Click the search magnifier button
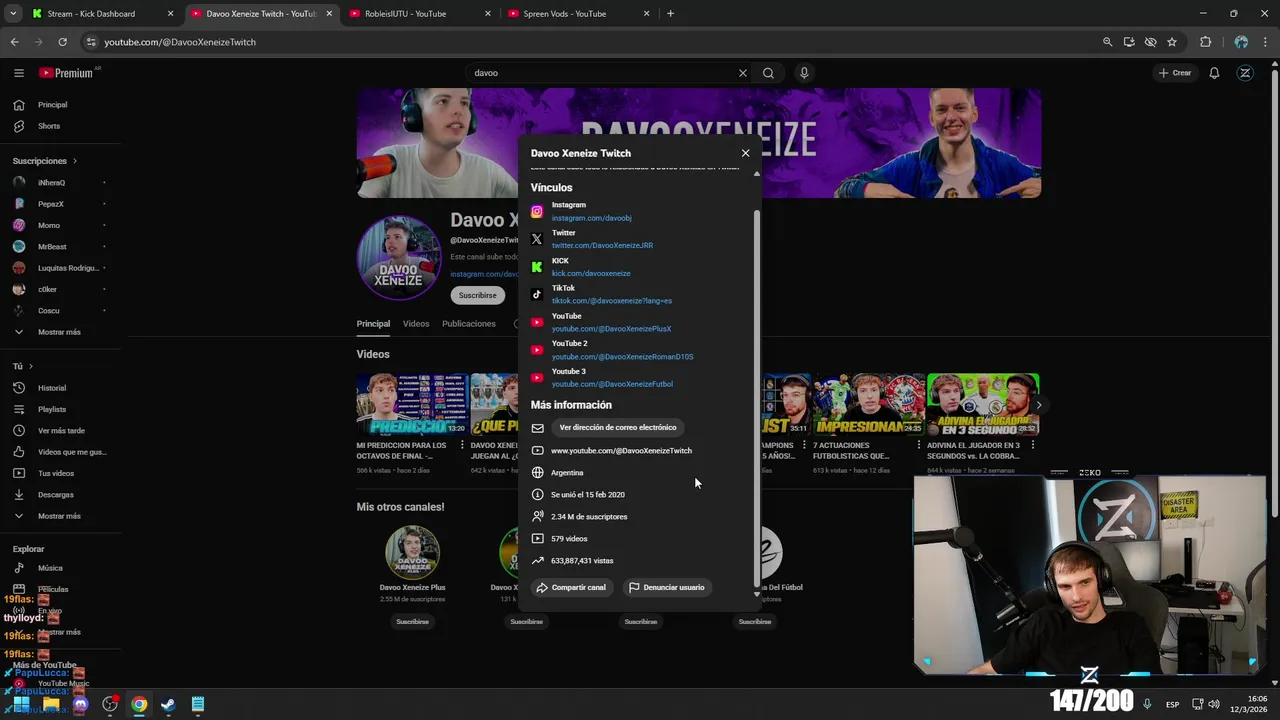The image size is (1280, 720). pos(768,73)
